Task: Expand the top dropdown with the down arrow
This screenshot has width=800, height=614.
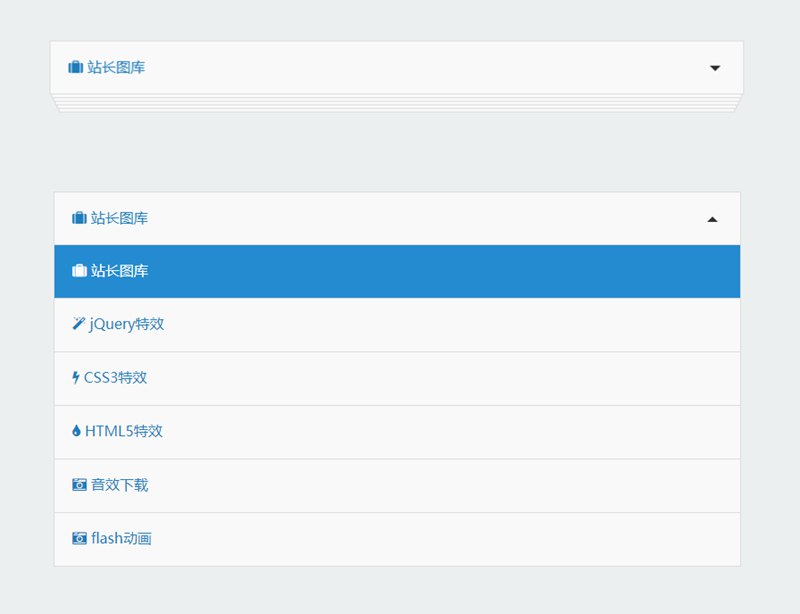Action: 715,68
